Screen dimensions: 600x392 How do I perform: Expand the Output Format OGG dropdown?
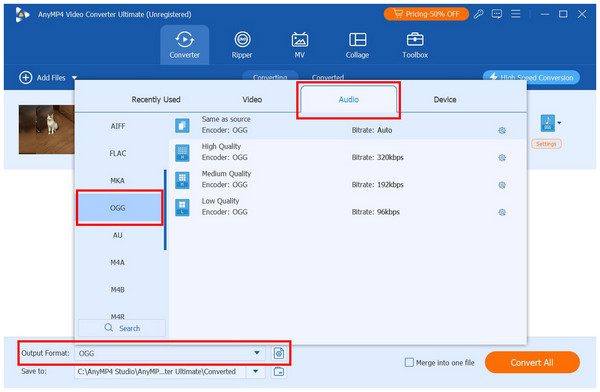[257, 353]
